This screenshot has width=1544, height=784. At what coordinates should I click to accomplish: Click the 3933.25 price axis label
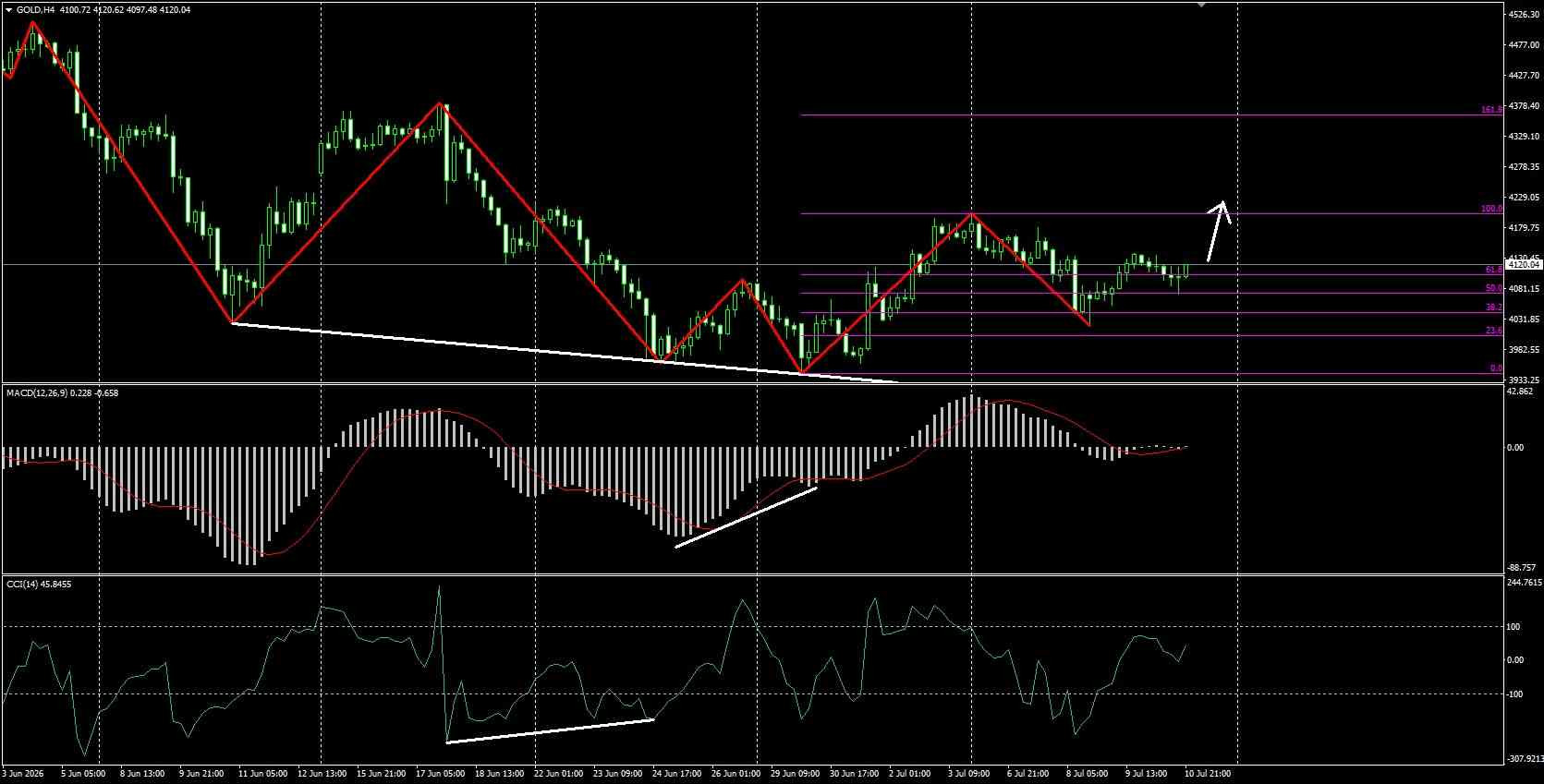[1523, 380]
